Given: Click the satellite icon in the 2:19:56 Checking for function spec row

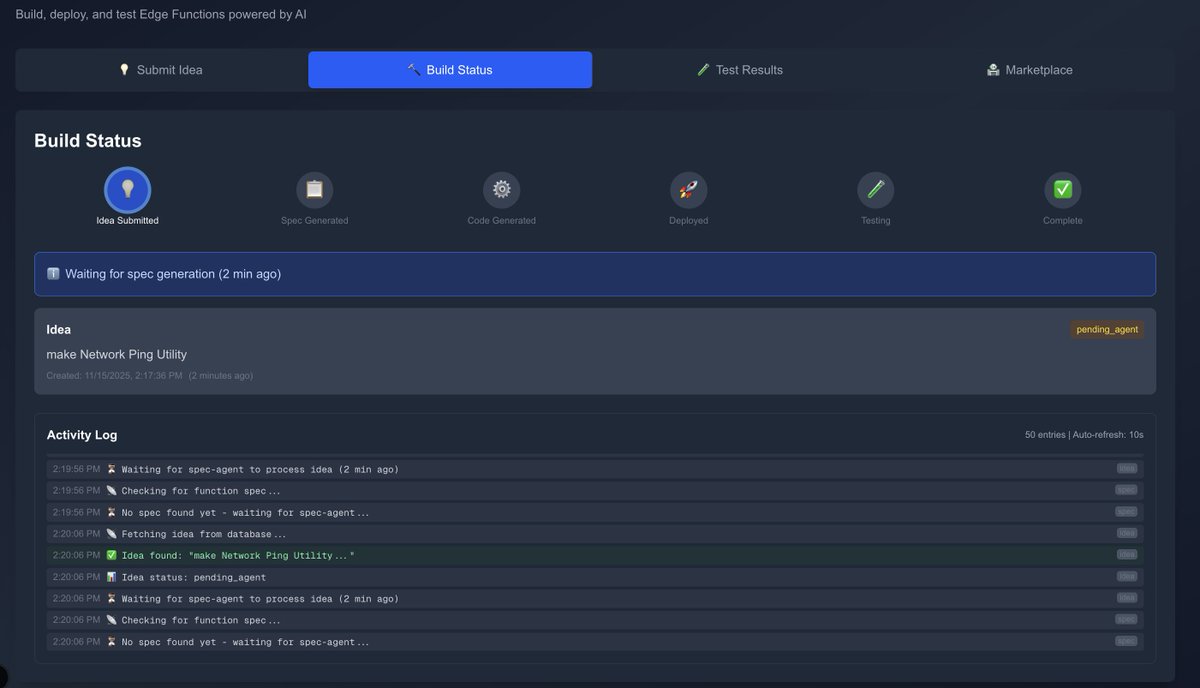Looking at the screenshot, I should (112, 491).
